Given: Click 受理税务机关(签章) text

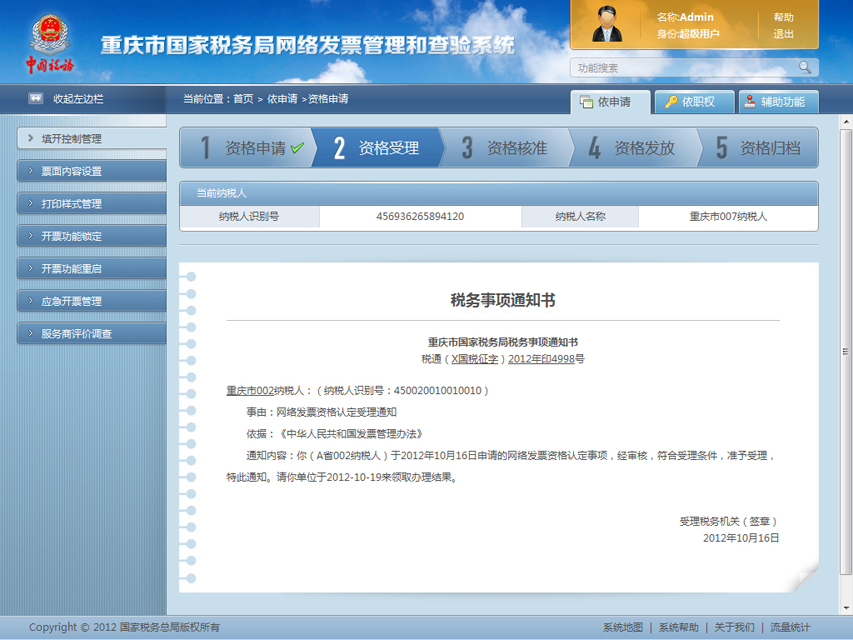Looking at the screenshot, I should pyautogui.click(x=729, y=522).
